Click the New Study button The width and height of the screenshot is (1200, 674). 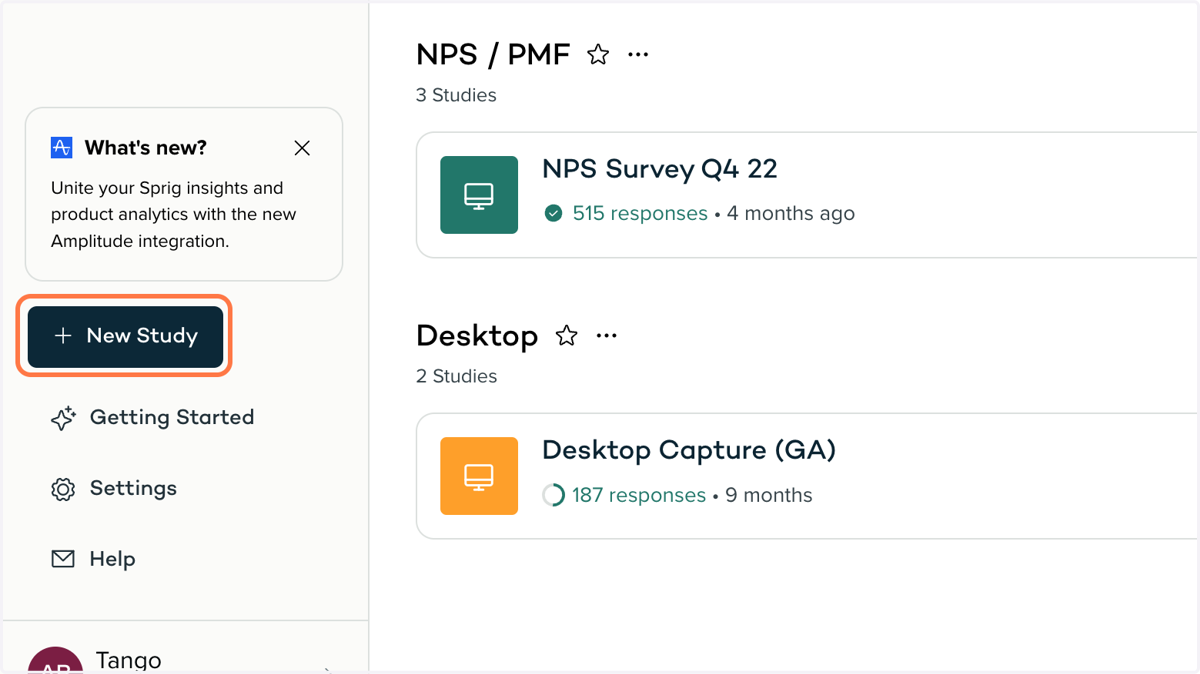coord(125,336)
